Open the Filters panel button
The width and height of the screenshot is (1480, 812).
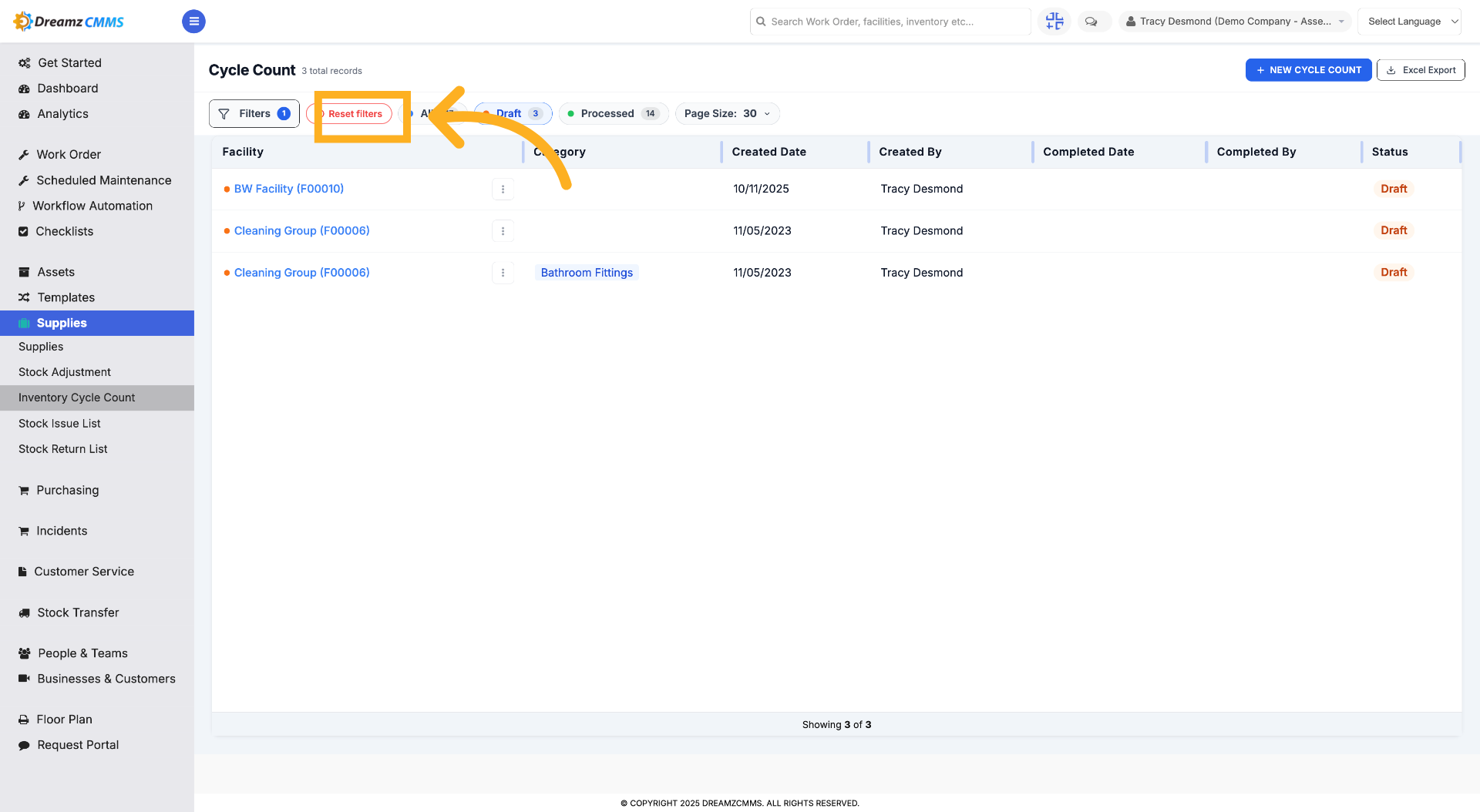pos(254,113)
